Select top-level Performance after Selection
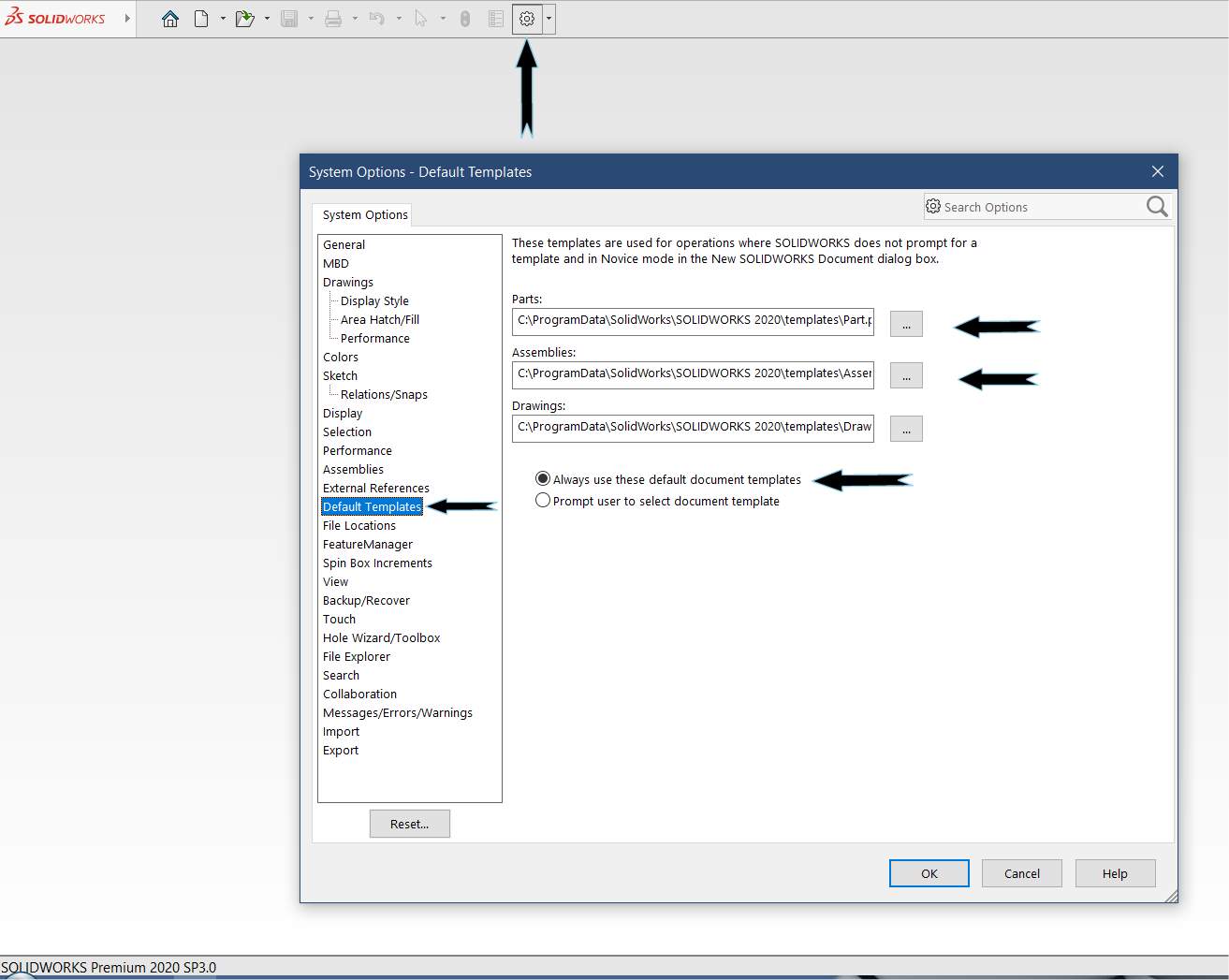Image resolution: width=1229 pixels, height=980 pixels. tap(358, 450)
